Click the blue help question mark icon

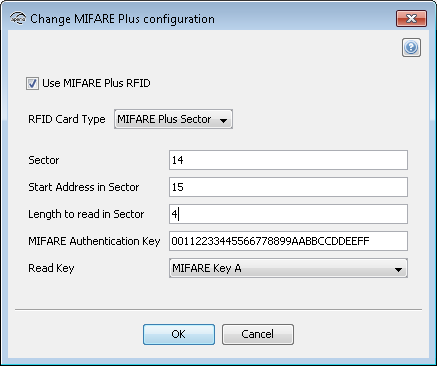[x=411, y=48]
